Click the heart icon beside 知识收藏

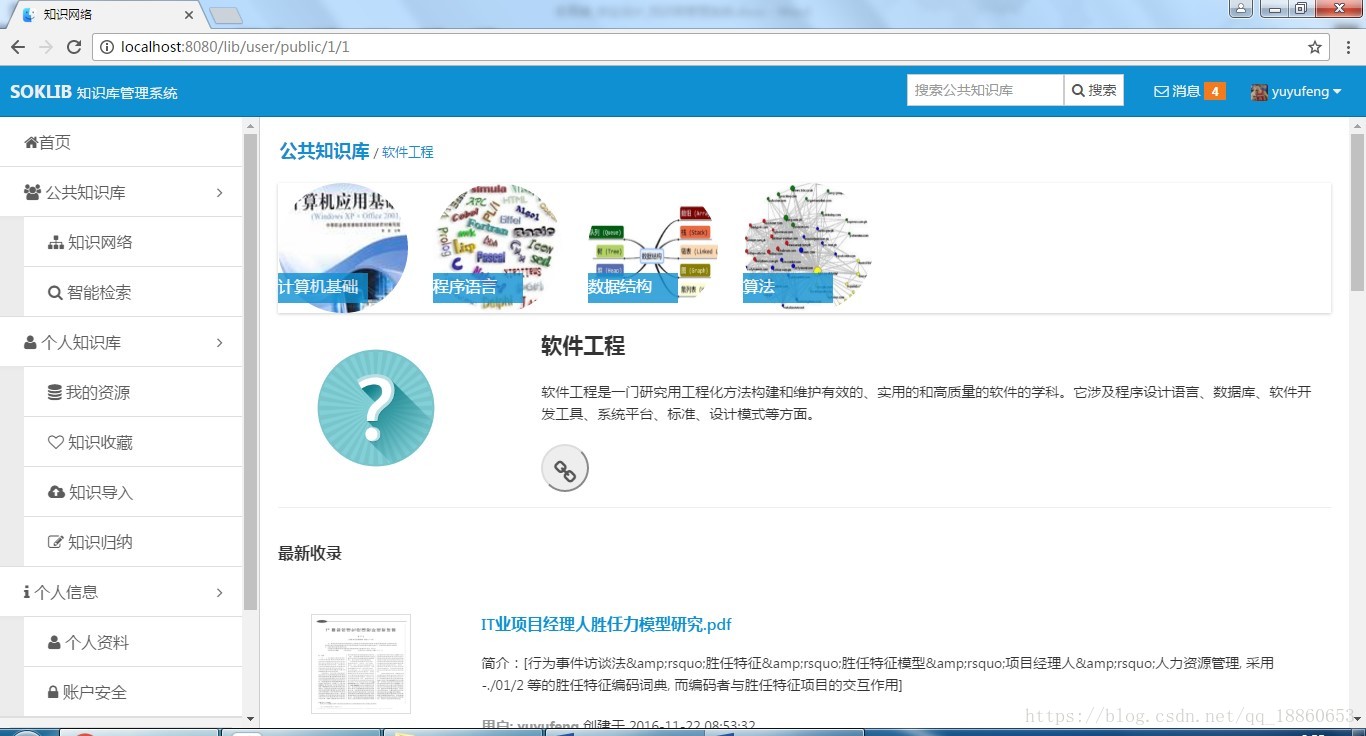tap(55, 443)
